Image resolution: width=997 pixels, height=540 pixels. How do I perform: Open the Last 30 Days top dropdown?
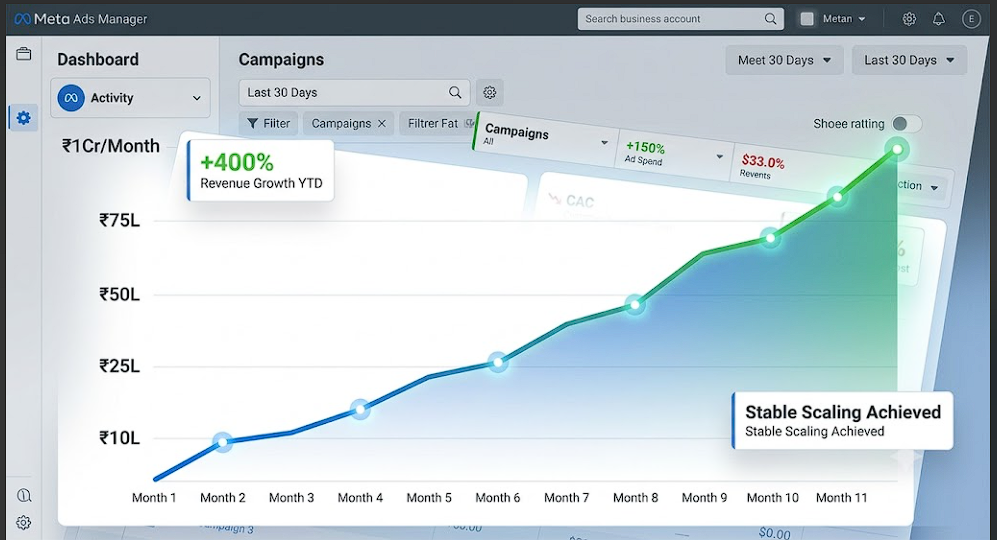[x=909, y=60]
